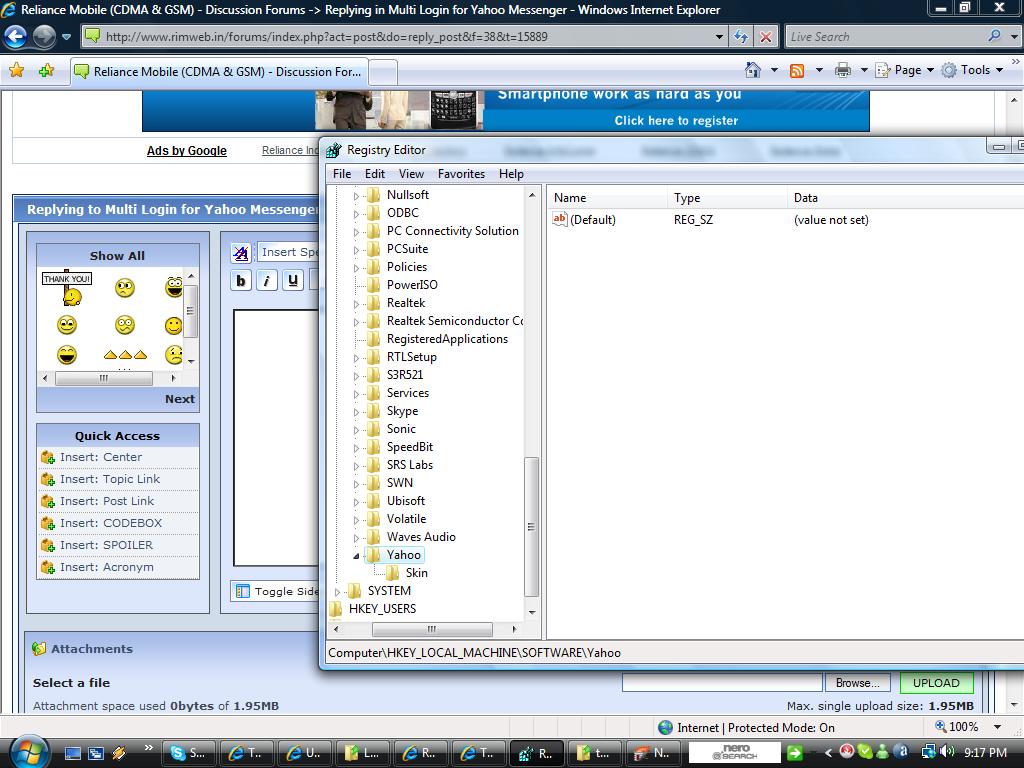The width and height of the screenshot is (1024, 768).
Task: Open Favorites Center via the yellow star
Action: (x=17, y=71)
